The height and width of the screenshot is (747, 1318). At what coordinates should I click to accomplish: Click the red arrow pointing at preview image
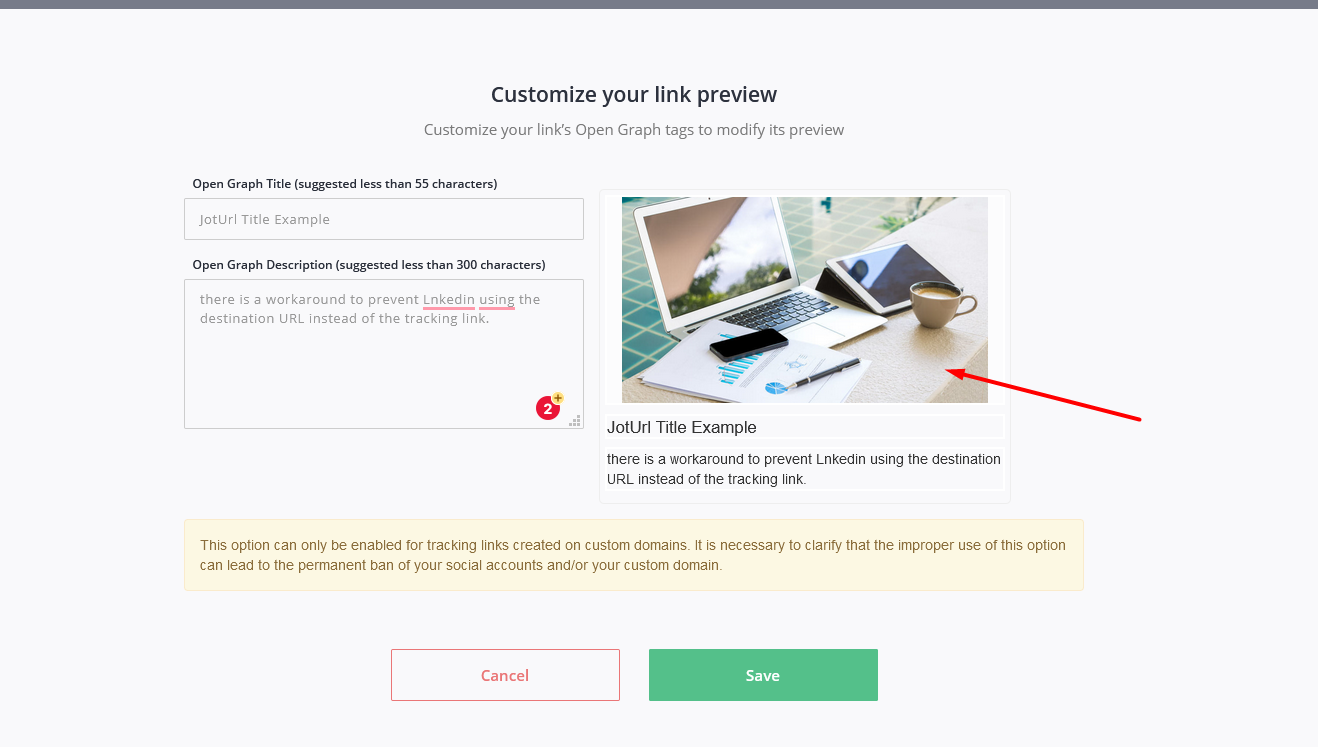[x=1043, y=395]
